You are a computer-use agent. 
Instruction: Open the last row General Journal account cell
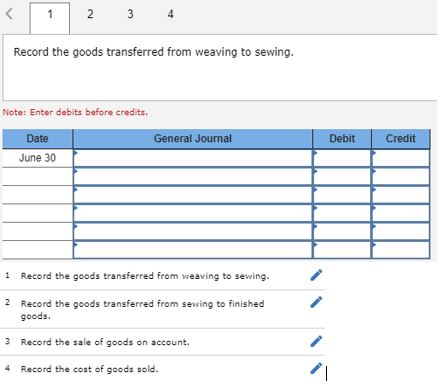(x=193, y=250)
